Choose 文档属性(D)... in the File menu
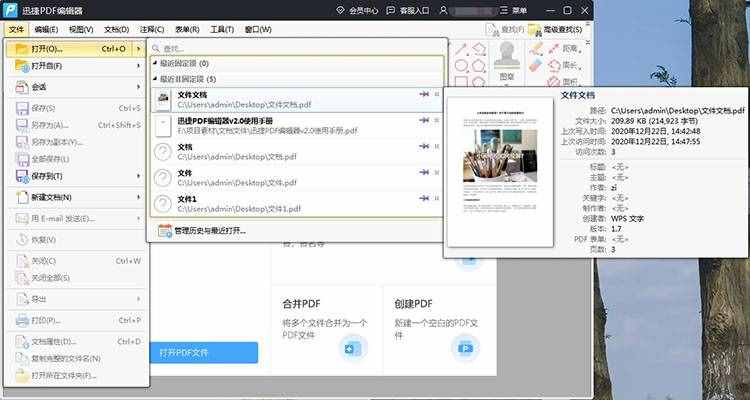This screenshot has height=400, width=750. (x=76, y=342)
